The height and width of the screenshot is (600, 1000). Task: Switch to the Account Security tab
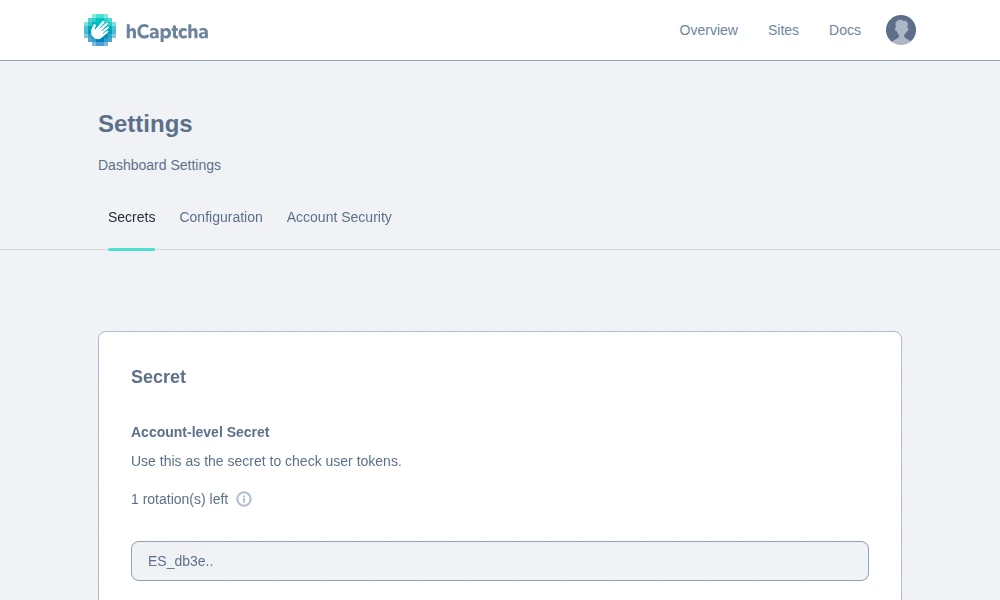click(339, 217)
